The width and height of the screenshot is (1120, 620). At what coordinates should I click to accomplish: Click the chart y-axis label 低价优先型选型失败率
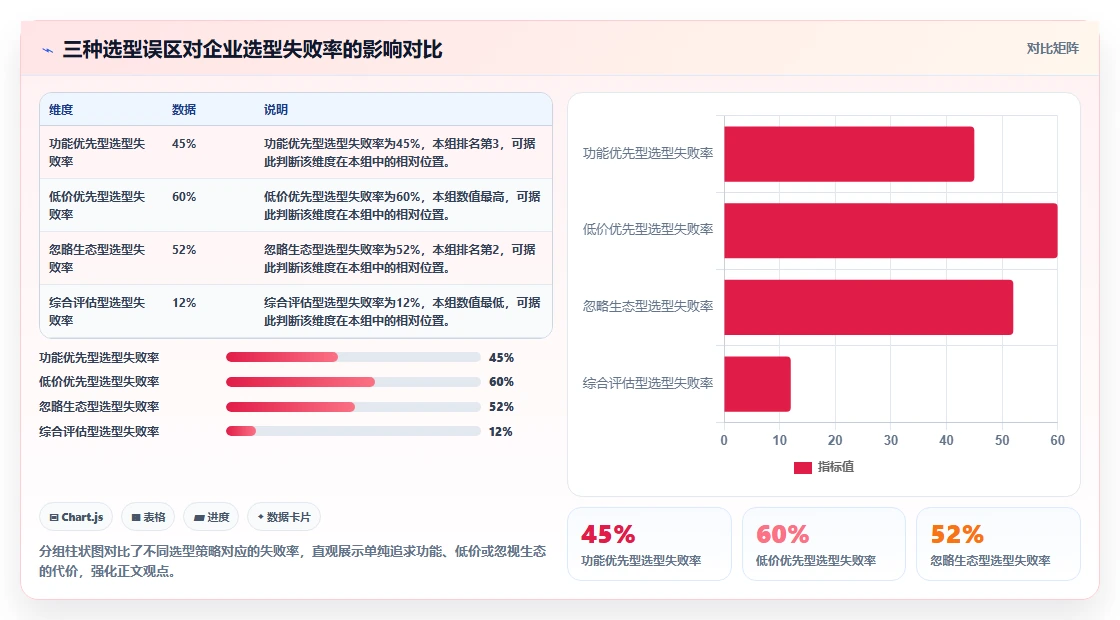tap(648, 230)
